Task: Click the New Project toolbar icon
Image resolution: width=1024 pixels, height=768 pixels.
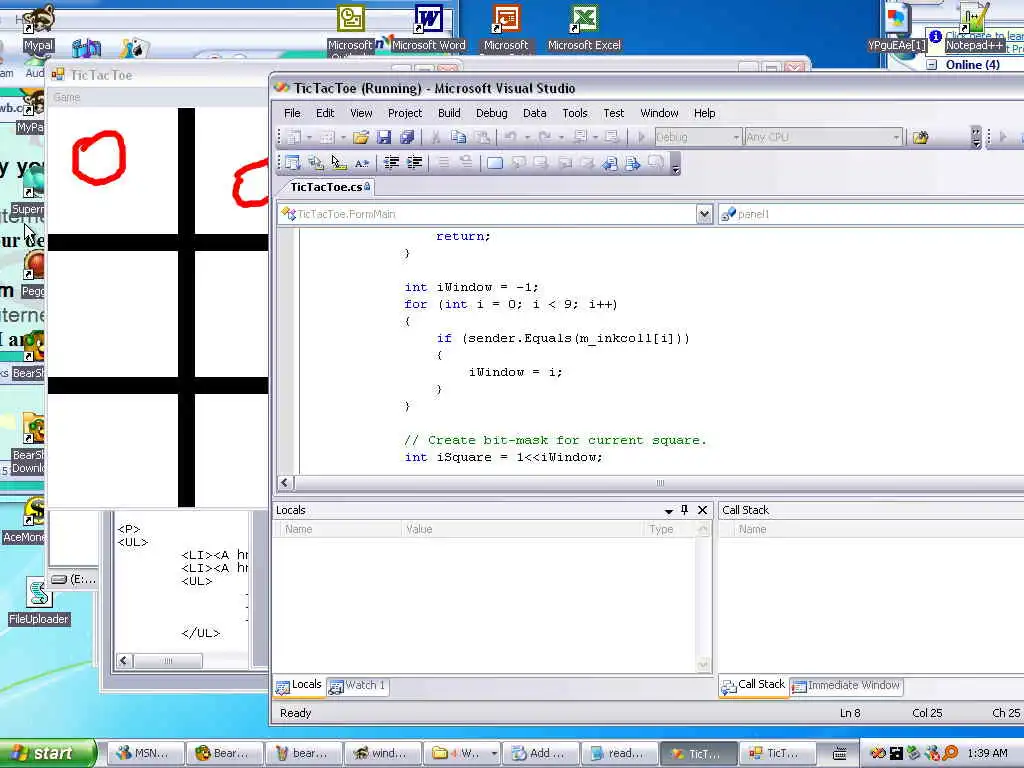Action: tap(294, 137)
